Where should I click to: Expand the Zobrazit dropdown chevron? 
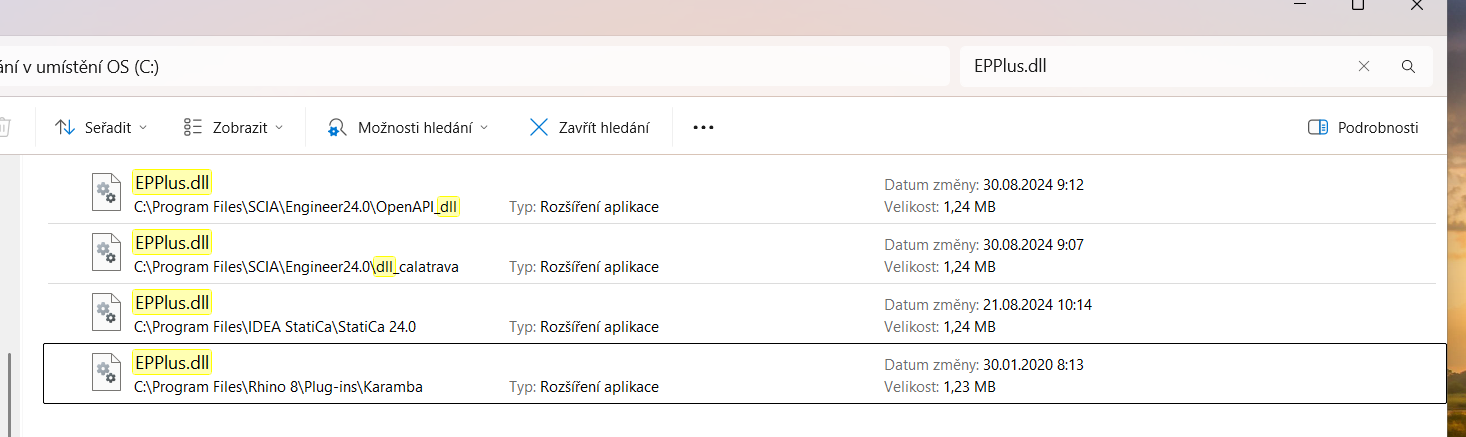click(x=279, y=128)
